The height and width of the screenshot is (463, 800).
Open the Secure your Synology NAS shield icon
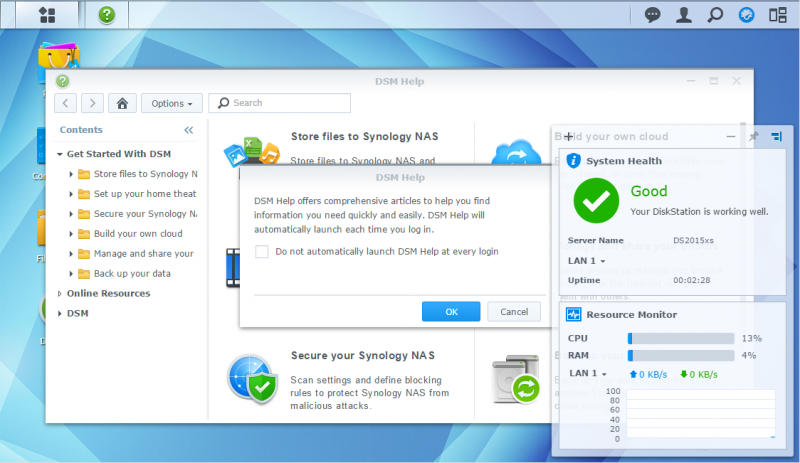point(252,379)
